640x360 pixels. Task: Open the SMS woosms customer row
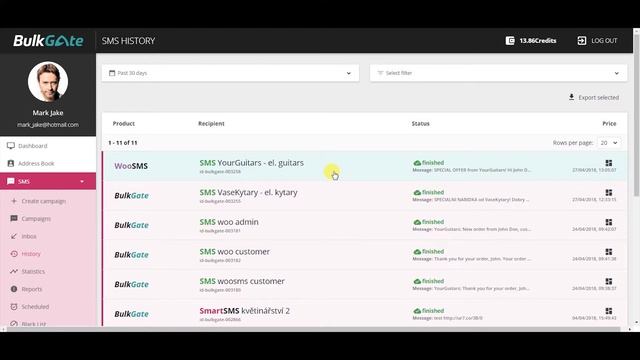point(364,284)
